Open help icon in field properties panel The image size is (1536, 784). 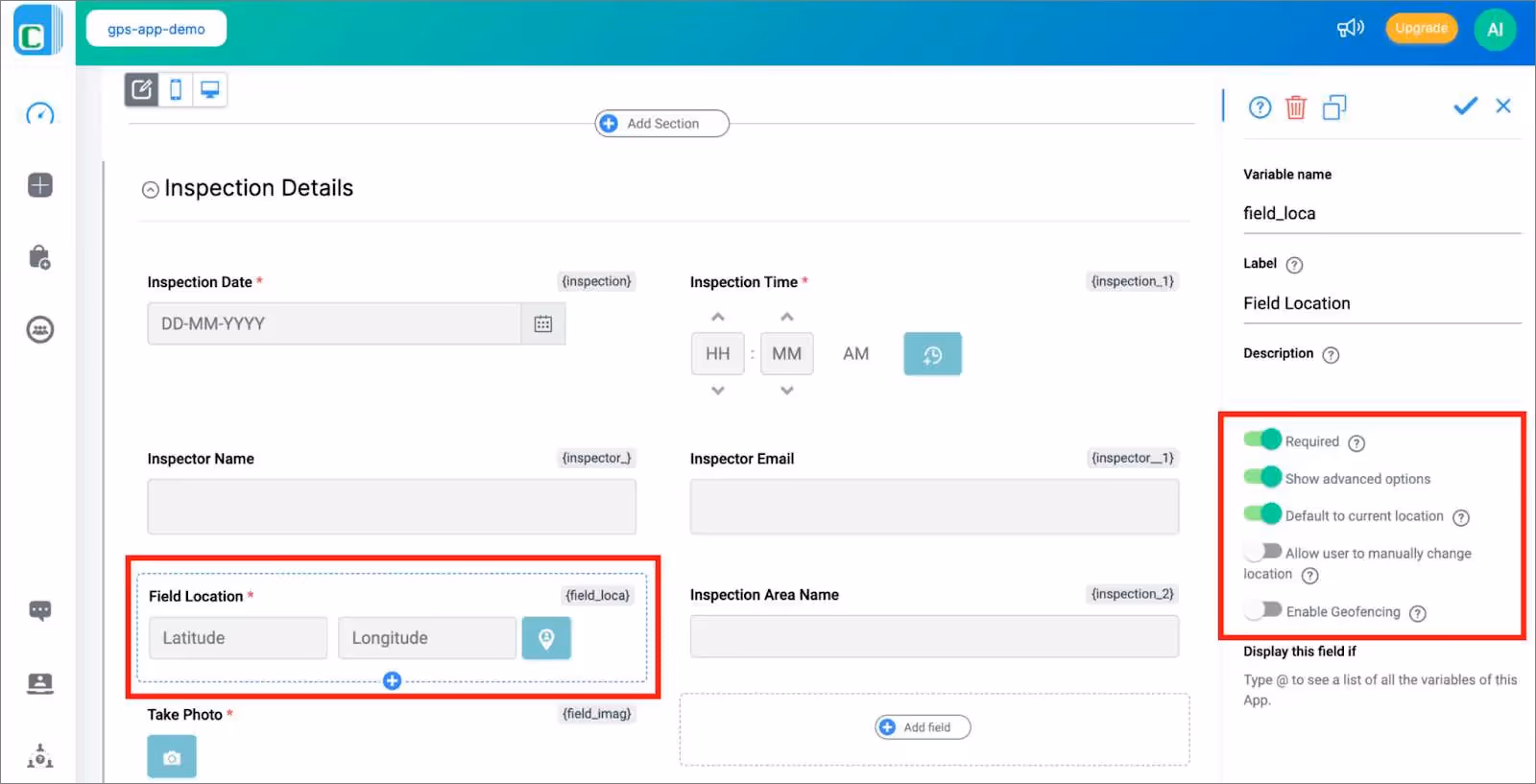point(1260,107)
